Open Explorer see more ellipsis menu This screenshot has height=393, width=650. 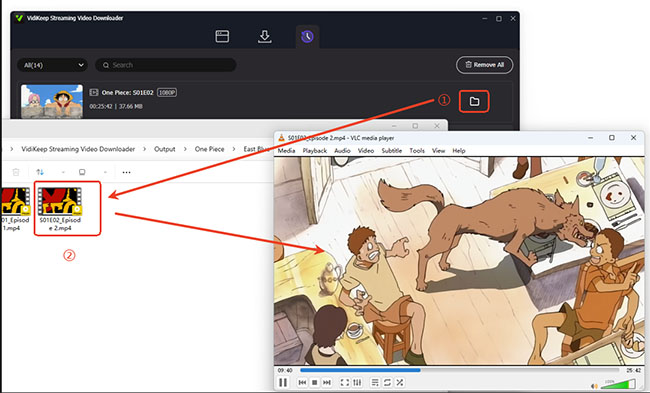[x=126, y=172]
